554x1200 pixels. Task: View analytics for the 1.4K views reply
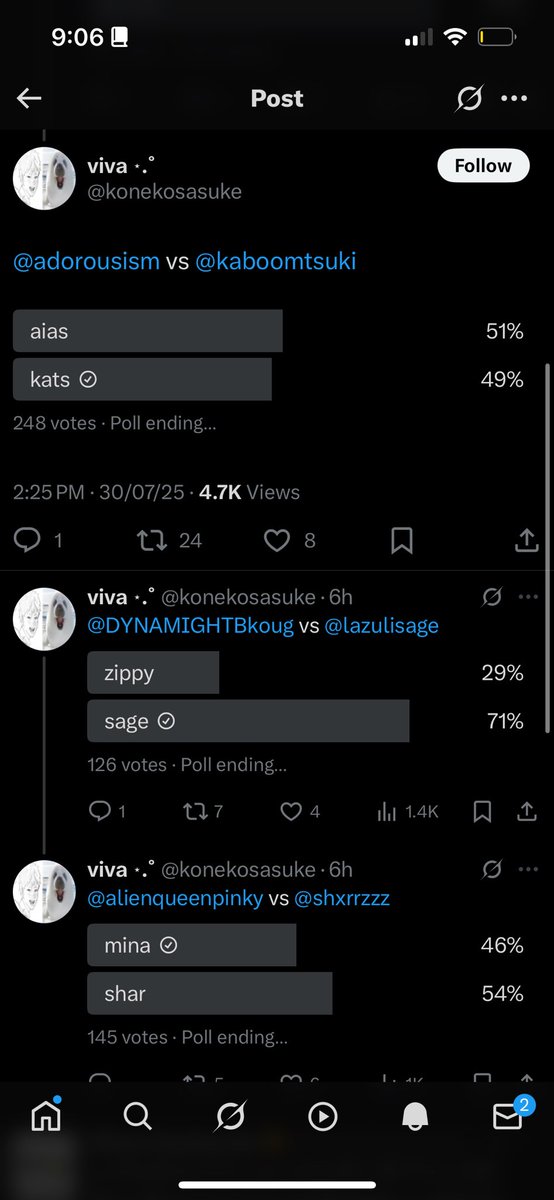coord(407,812)
